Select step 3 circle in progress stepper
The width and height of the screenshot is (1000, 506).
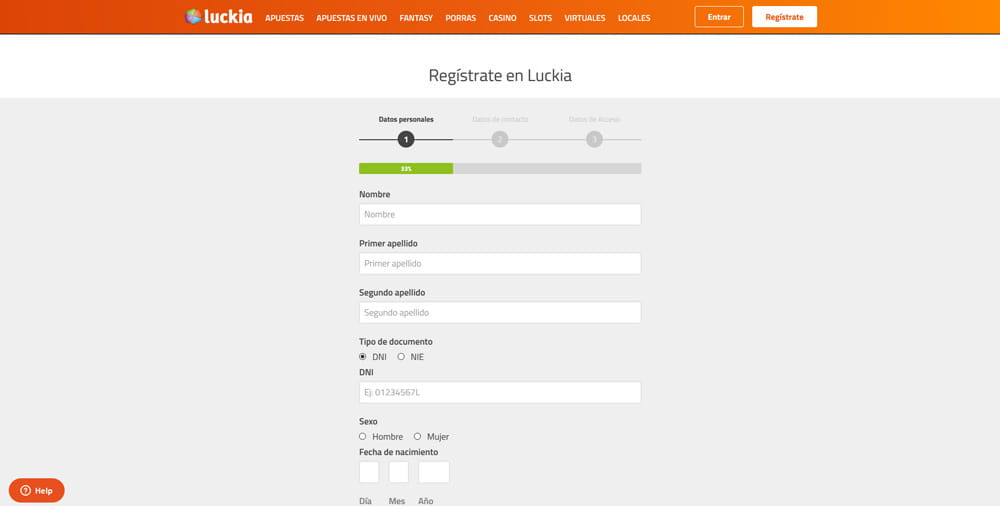[x=594, y=139]
